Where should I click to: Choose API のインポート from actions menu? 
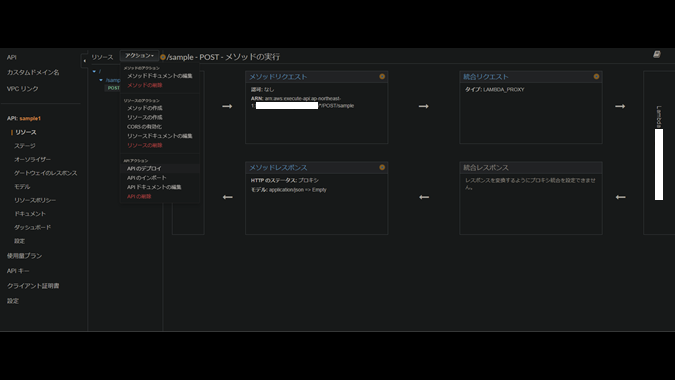(146, 178)
